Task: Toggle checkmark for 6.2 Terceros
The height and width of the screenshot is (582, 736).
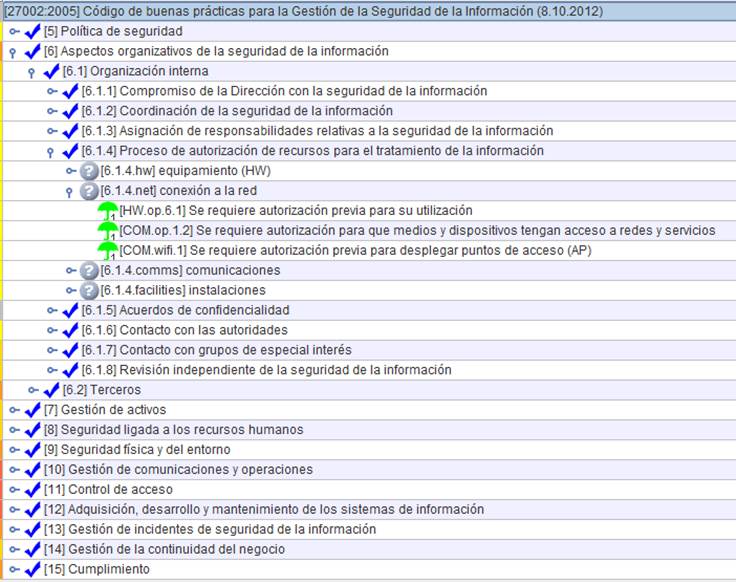Action: tap(51, 390)
